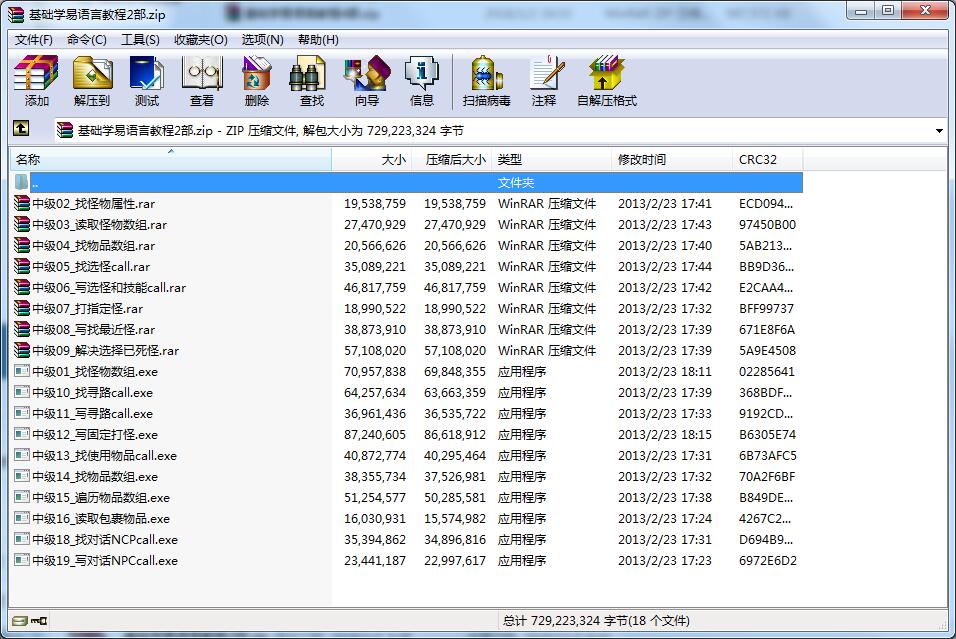
Task: Click the 测试 (Test) toolbar icon
Action: pos(147,82)
